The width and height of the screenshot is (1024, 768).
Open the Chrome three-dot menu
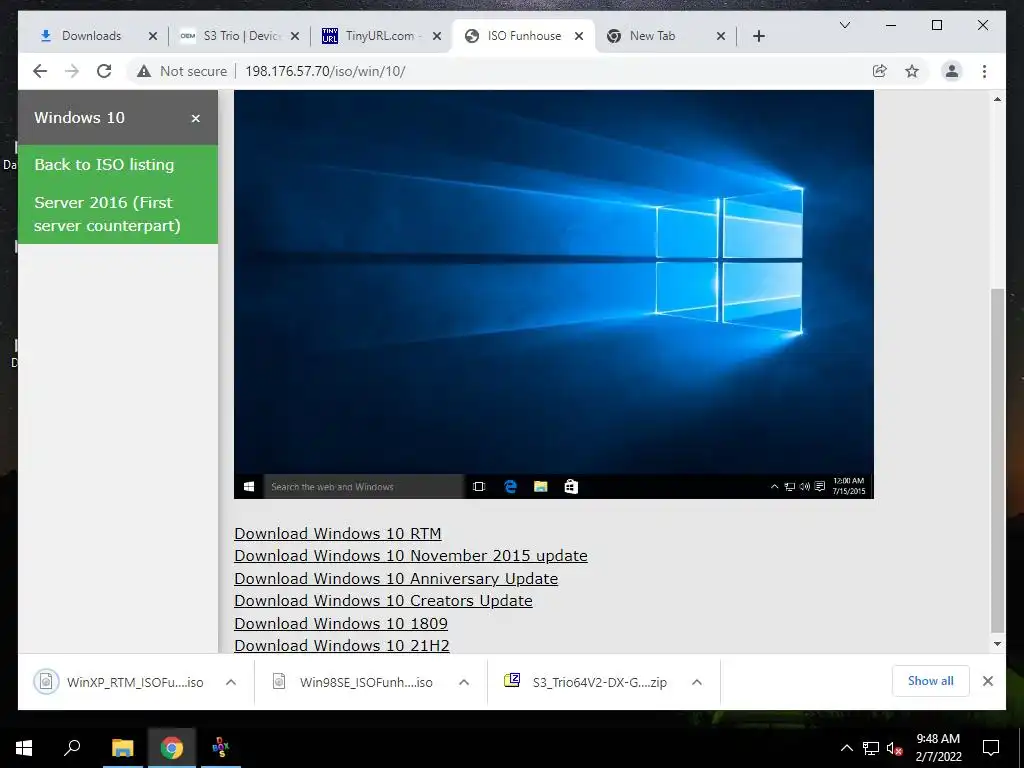[984, 71]
